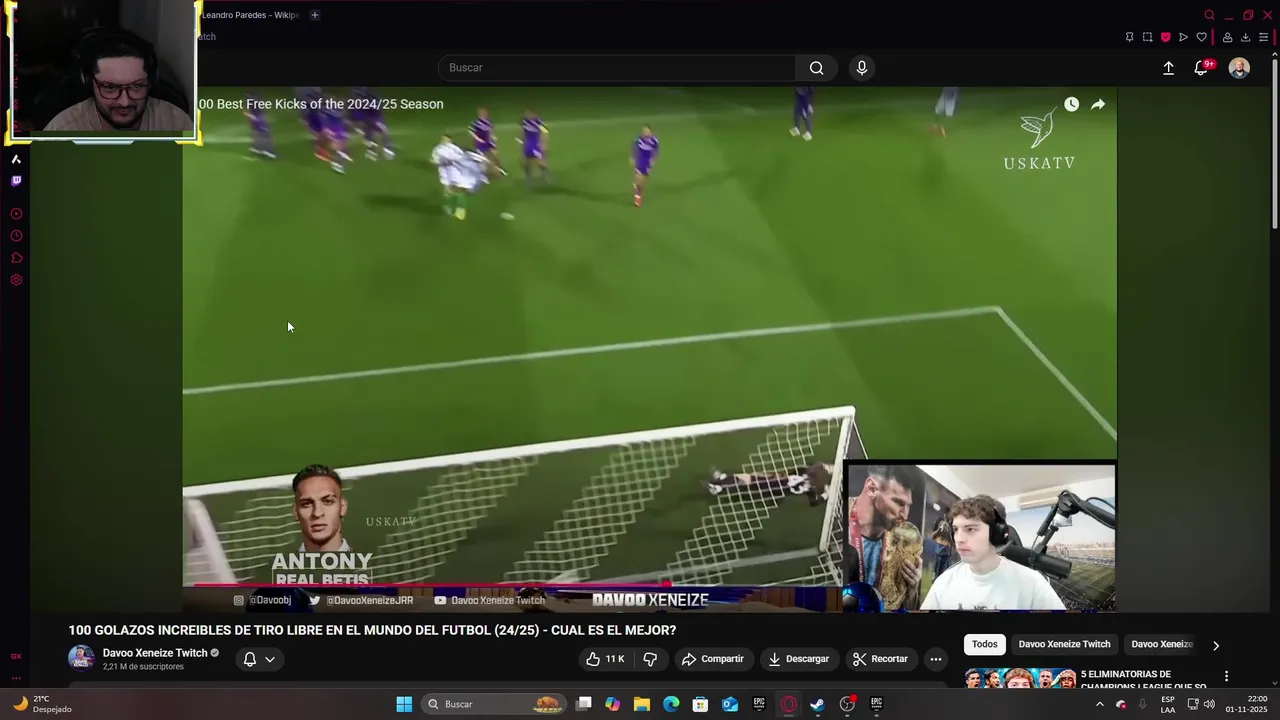Click the video title '100 Best Free Kicks of the 2024/25 Season'
This screenshot has height=720, width=1280.
pyautogui.click(x=320, y=104)
